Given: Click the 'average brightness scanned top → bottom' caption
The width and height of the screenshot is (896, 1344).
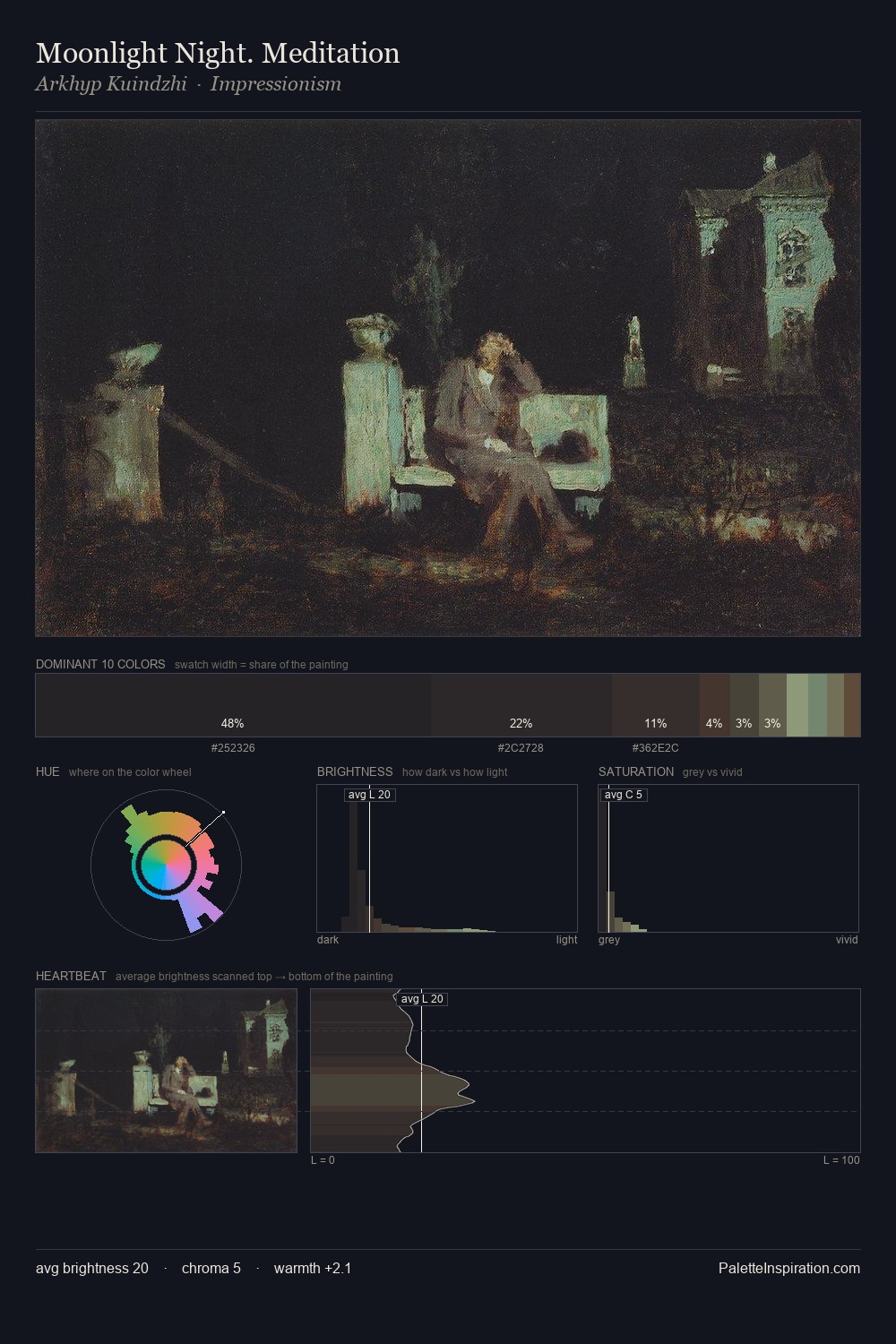Looking at the screenshot, I should tap(254, 977).
